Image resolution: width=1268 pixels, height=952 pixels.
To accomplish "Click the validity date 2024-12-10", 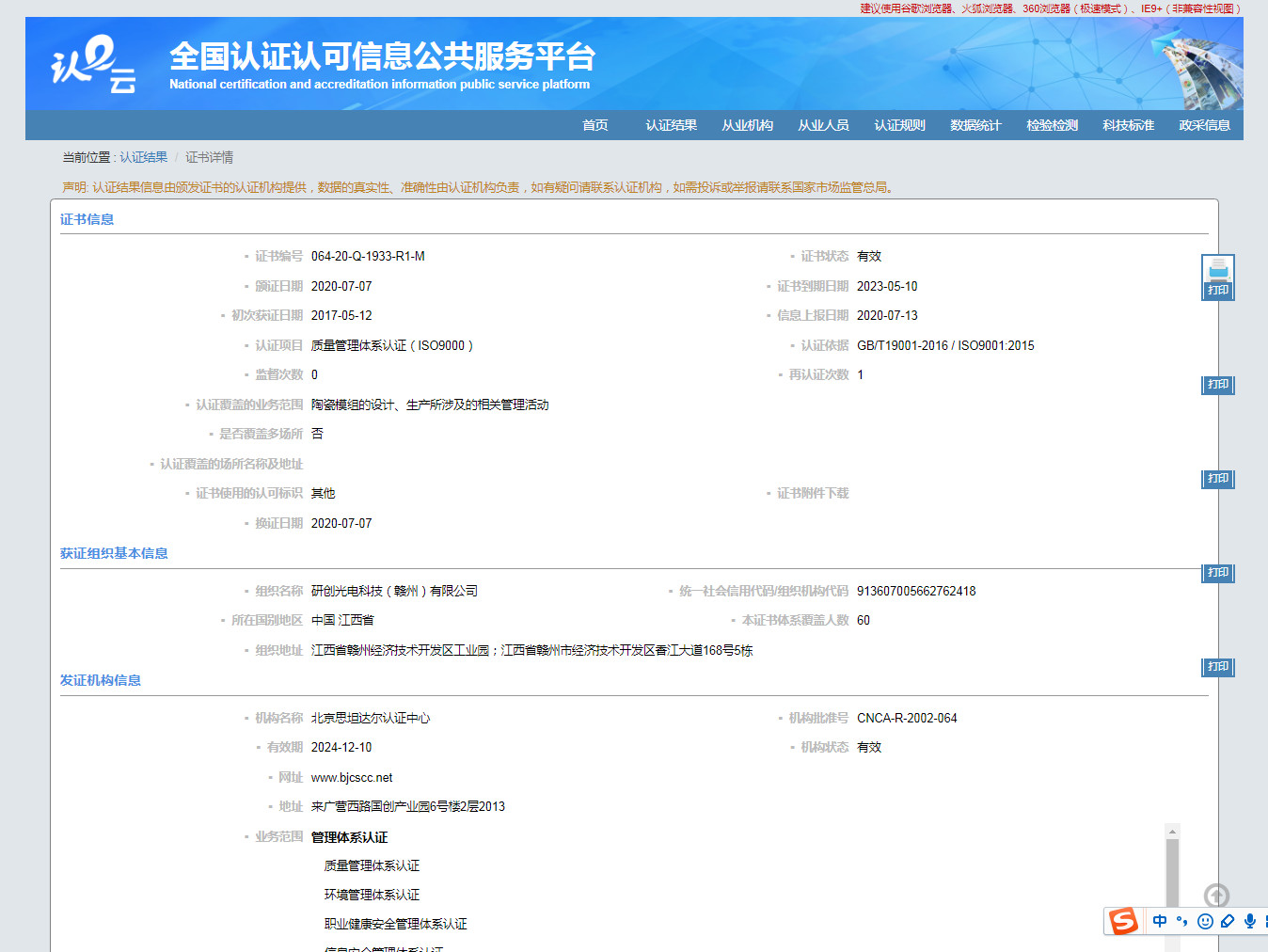I will point(341,747).
